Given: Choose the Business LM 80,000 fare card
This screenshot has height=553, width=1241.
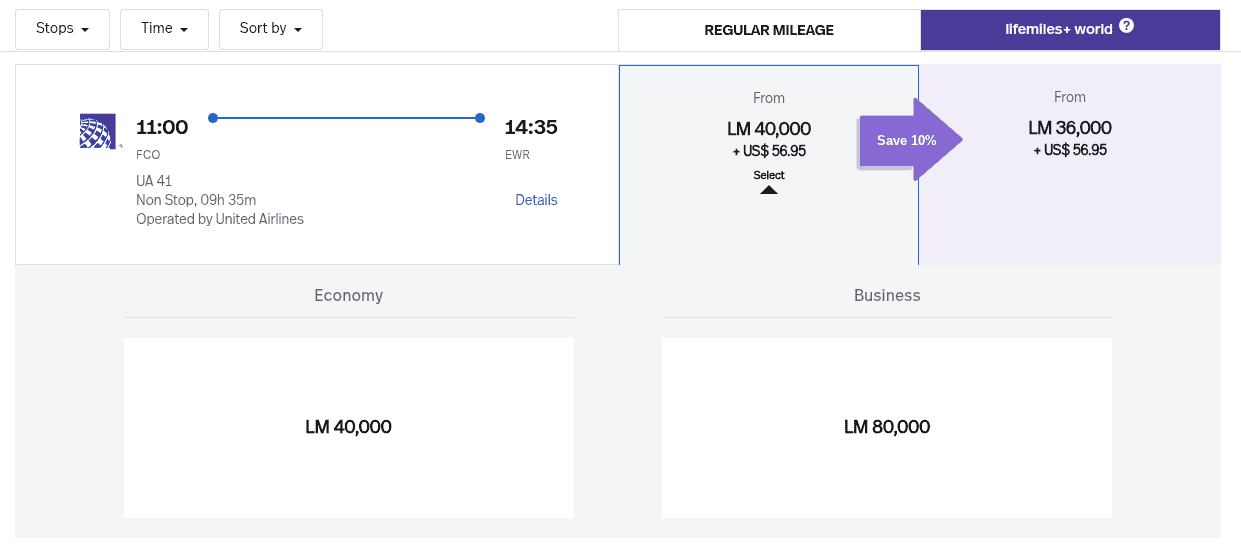Looking at the screenshot, I should tap(886, 427).
